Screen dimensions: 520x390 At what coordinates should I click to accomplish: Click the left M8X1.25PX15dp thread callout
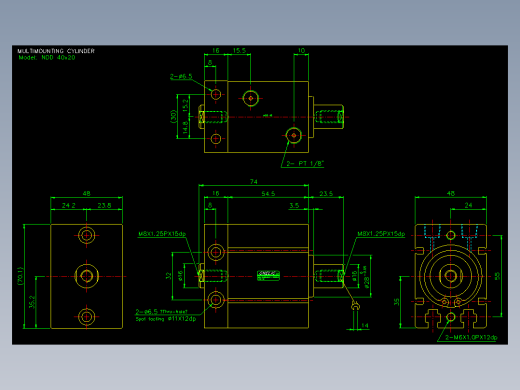pyautogui.click(x=162, y=234)
